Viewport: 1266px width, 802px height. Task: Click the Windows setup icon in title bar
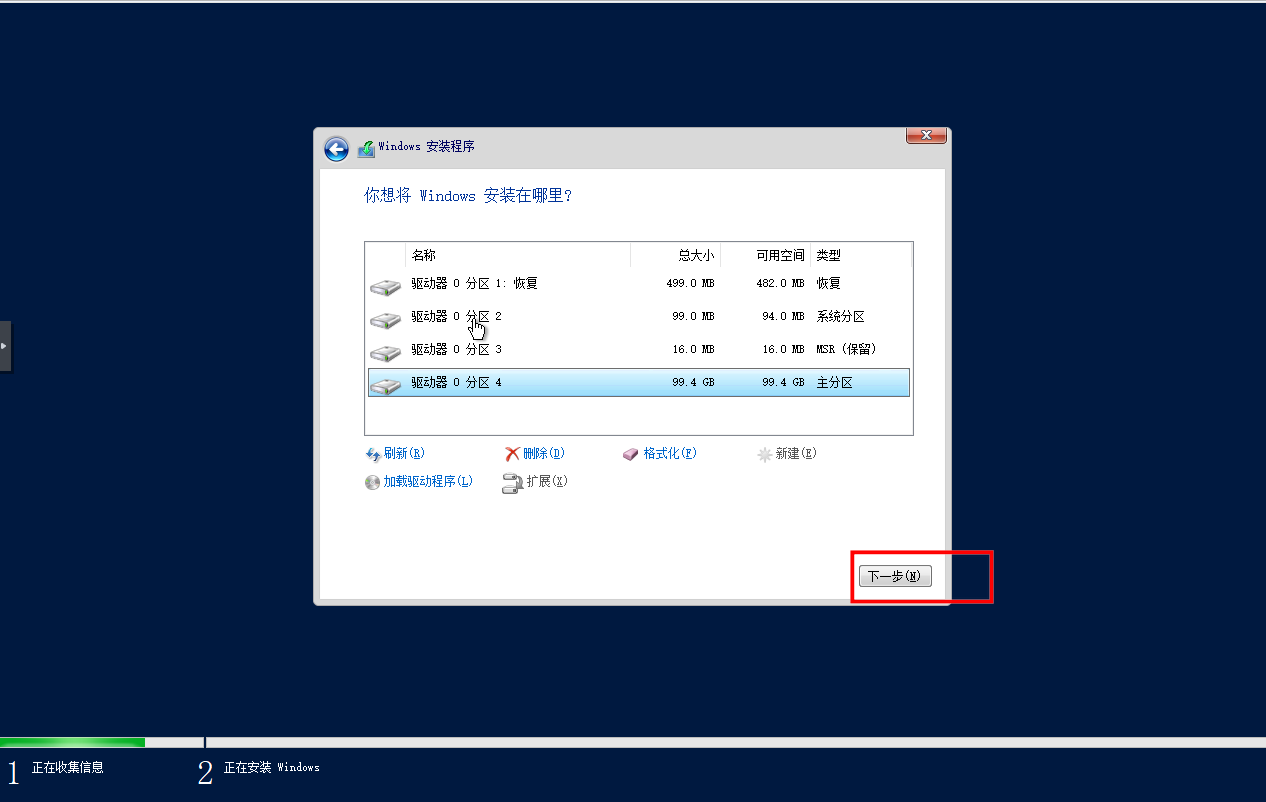366,148
